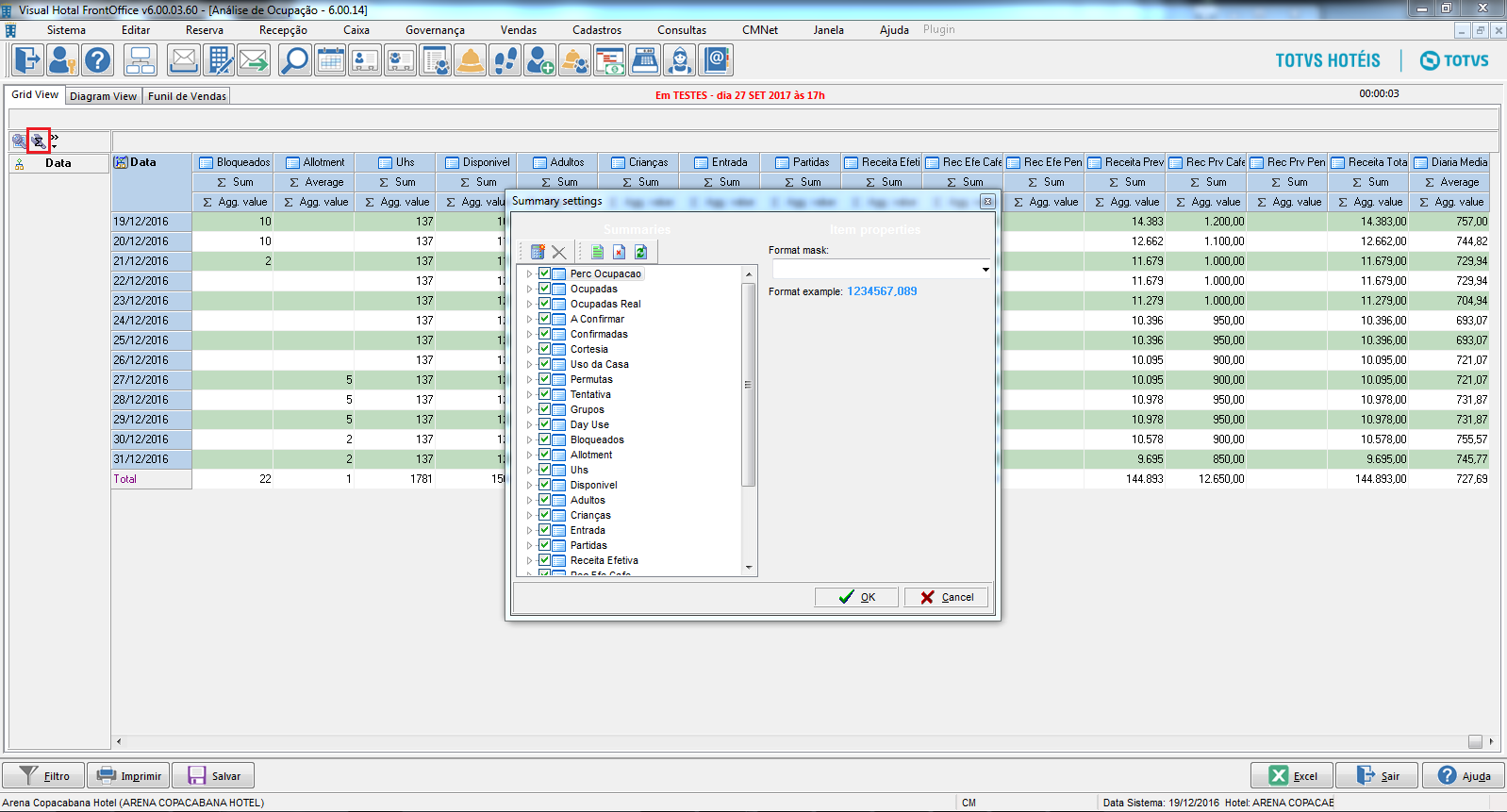Open the Format mask dropdown

click(985, 270)
